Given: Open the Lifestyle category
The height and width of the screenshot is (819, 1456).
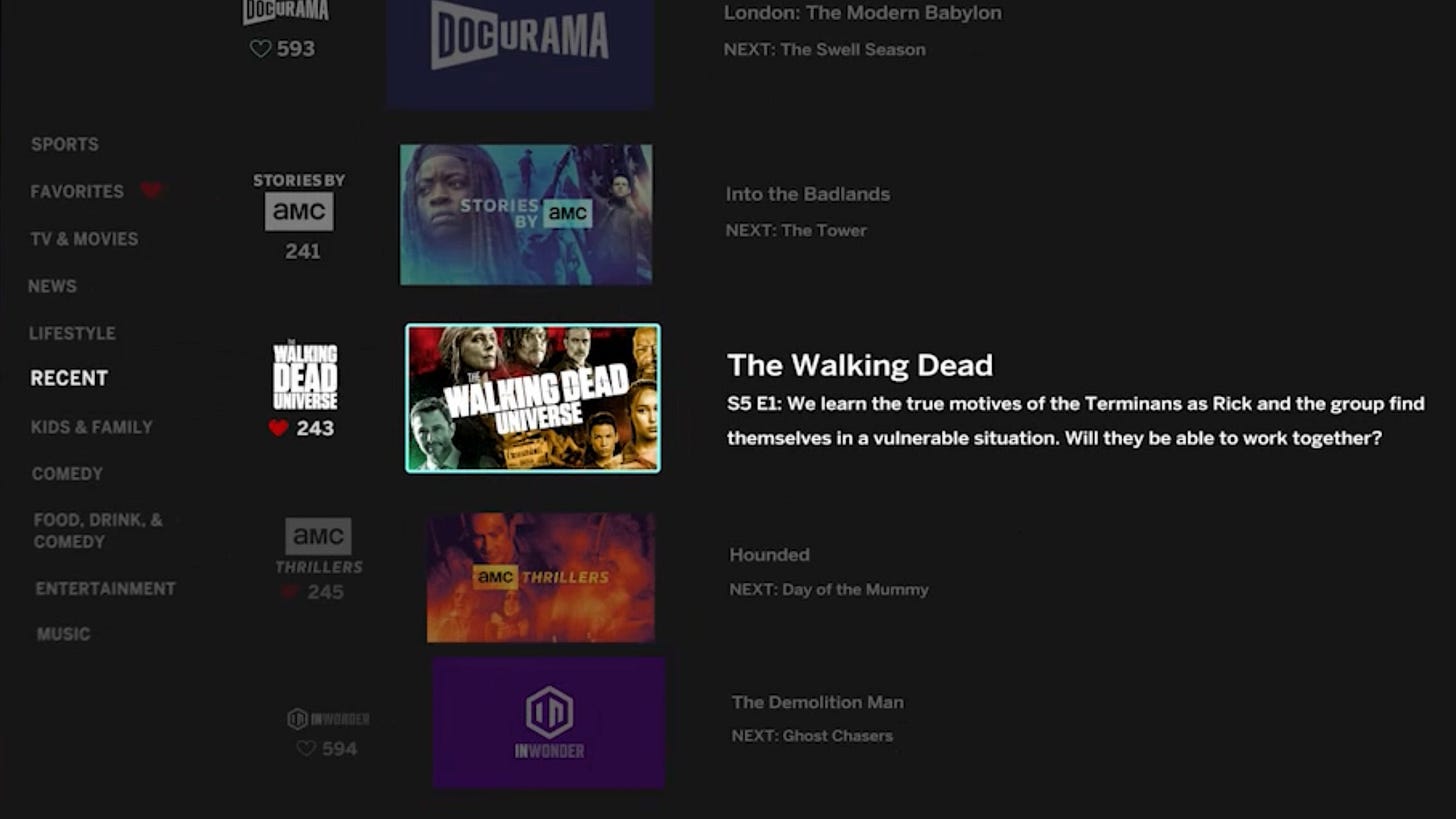Looking at the screenshot, I should tap(72, 333).
